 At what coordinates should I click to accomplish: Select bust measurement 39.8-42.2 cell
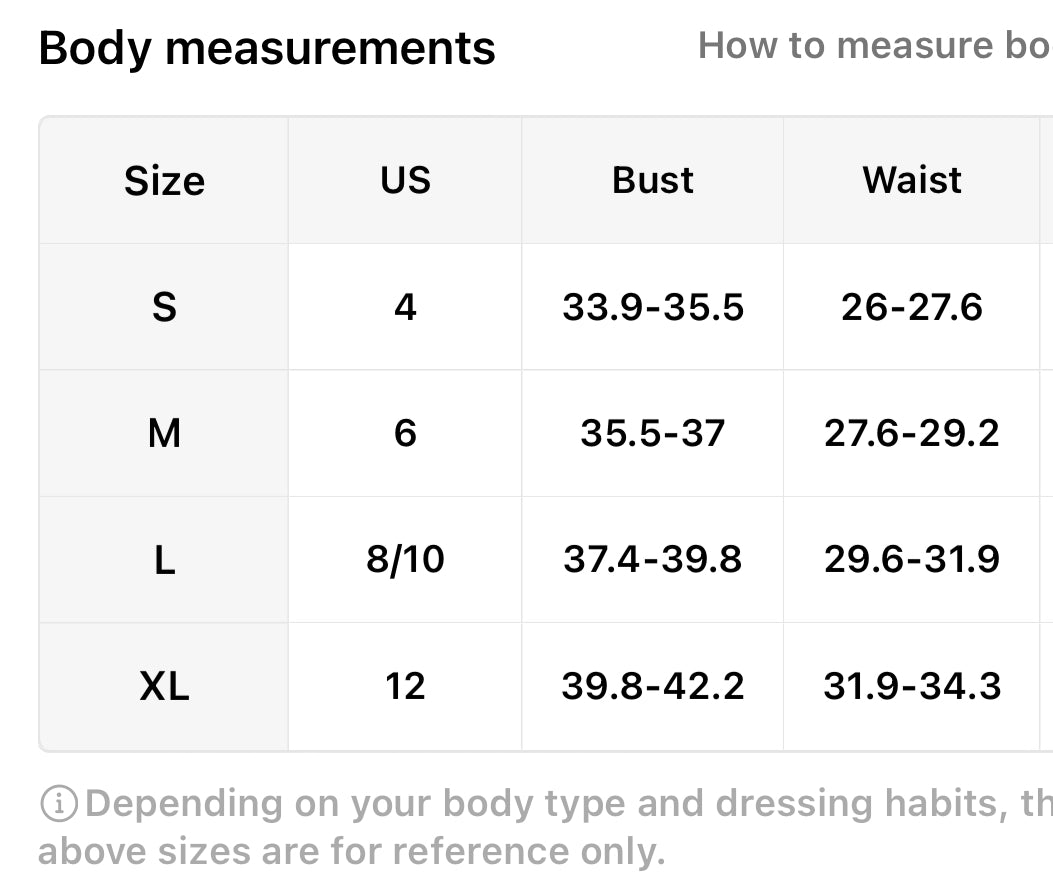click(653, 686)
